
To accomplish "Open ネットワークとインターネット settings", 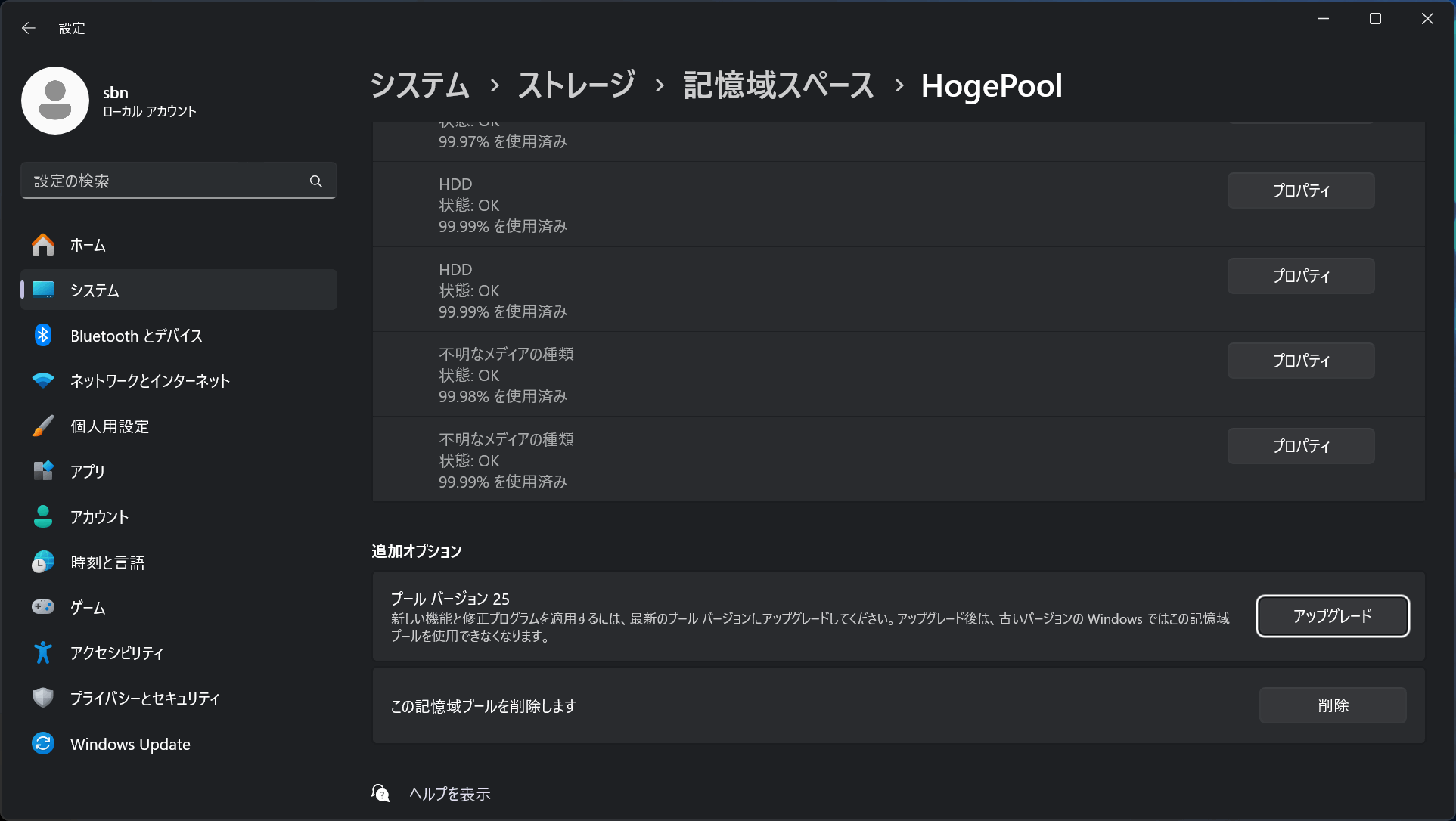I will [149, 380].
